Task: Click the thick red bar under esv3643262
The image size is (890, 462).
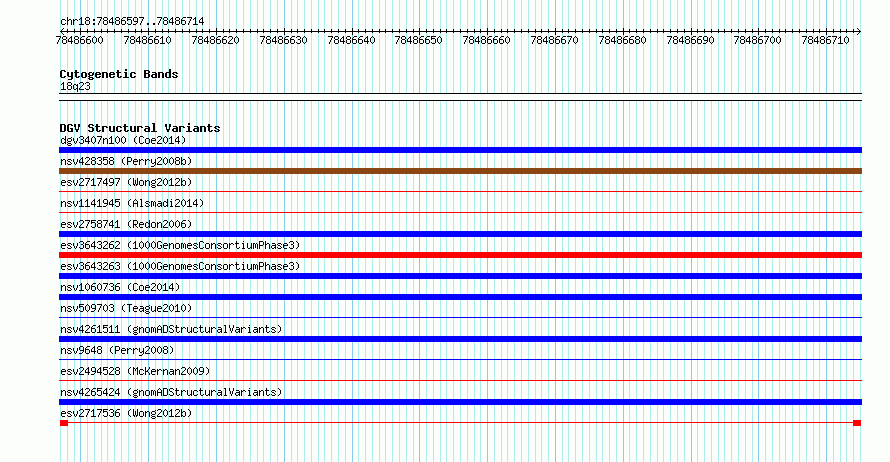Action: click(x=460, y=255)
